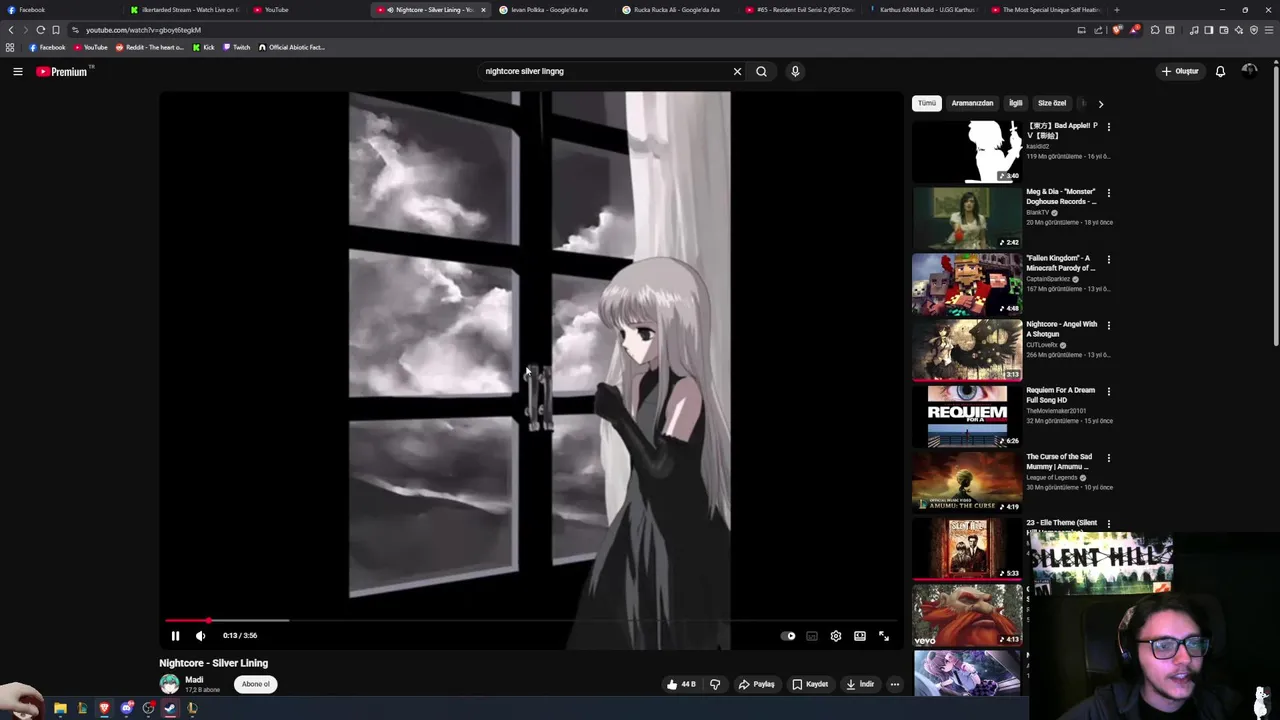Image resolution: width=1280 pixels, height=720 pixels.
Task: Open the YouTube guide hamburger menu
Action: [18, 71]
